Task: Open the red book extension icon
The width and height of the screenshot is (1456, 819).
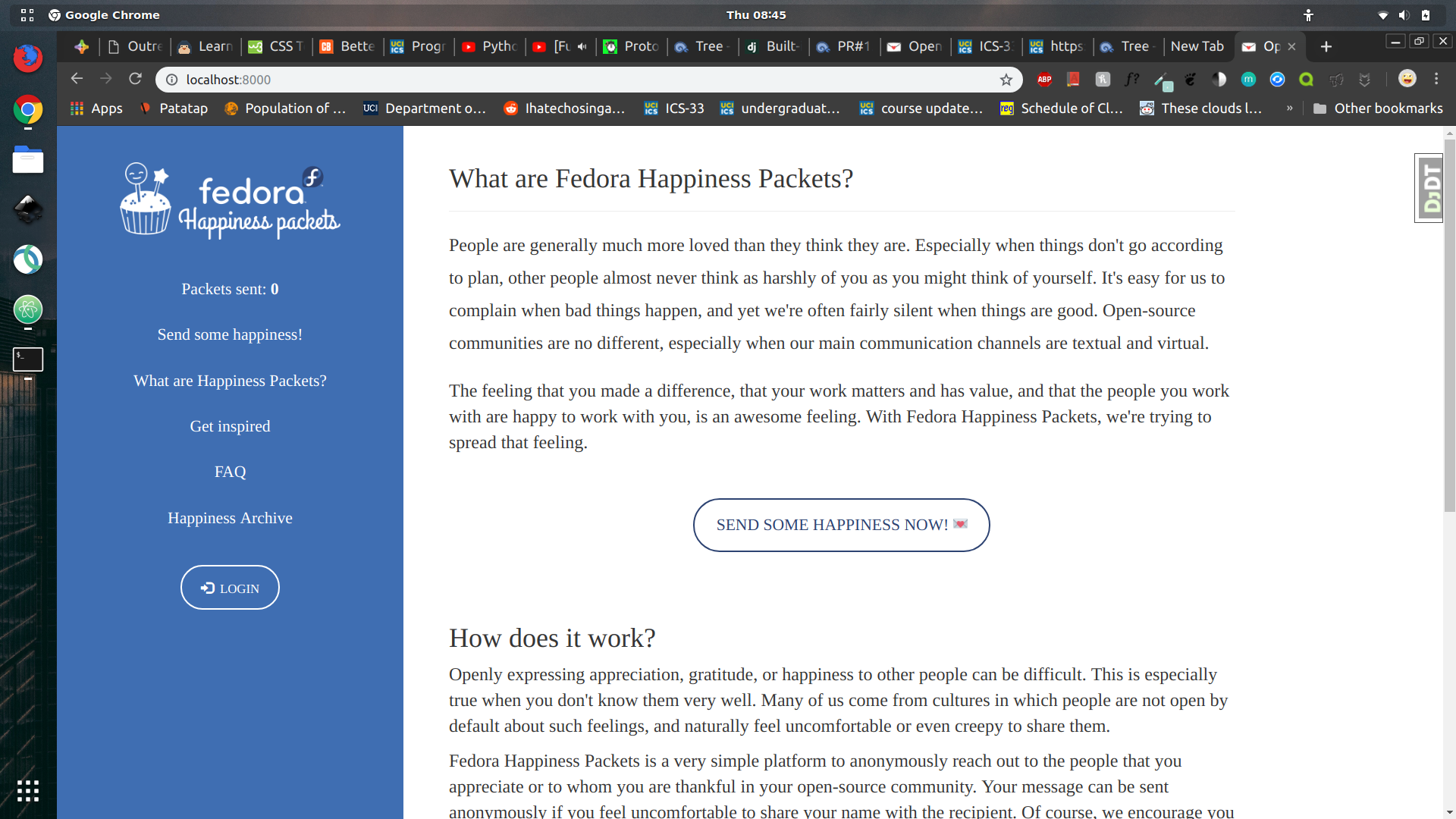Action: click(x=1073, y=79)
